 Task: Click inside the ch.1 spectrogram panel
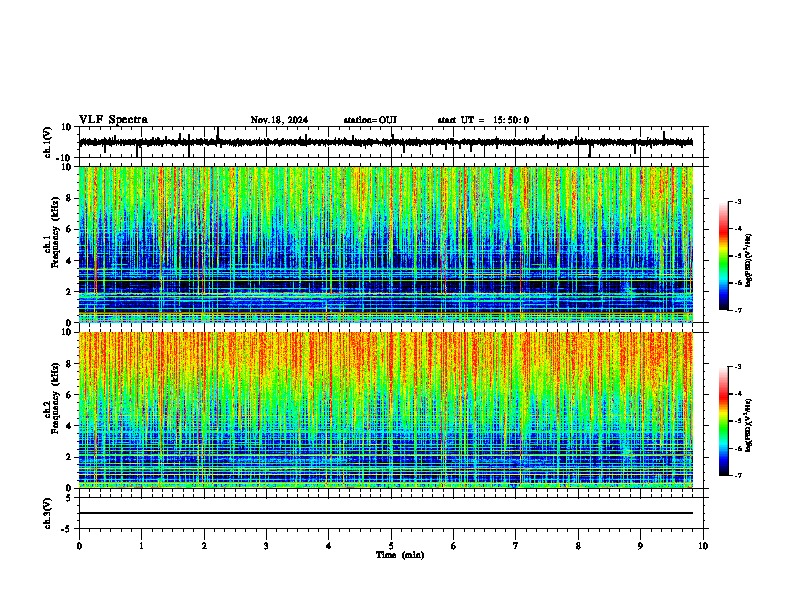(386, 244)
